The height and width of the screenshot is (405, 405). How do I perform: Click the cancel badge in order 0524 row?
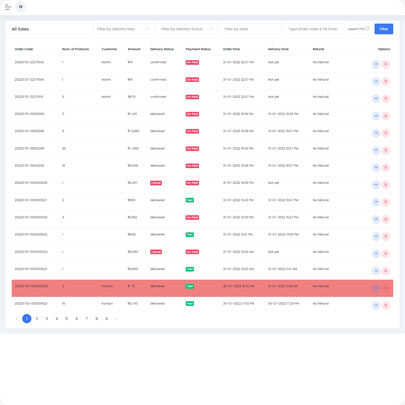click(x=156, y=252)
